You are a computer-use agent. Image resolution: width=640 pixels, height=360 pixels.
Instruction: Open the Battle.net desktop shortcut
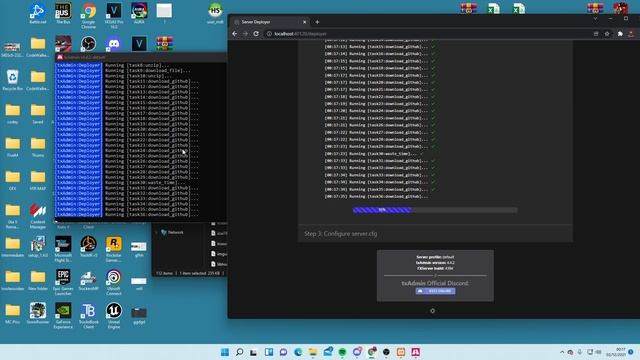tap(38, 13)
